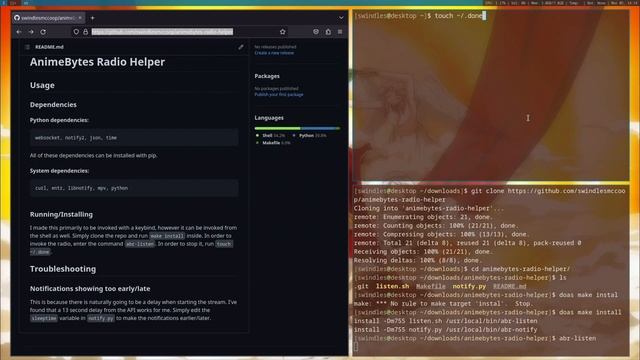Click the AnimeBytes Radio Helper heading
The image size is (640, 360).
98,62
